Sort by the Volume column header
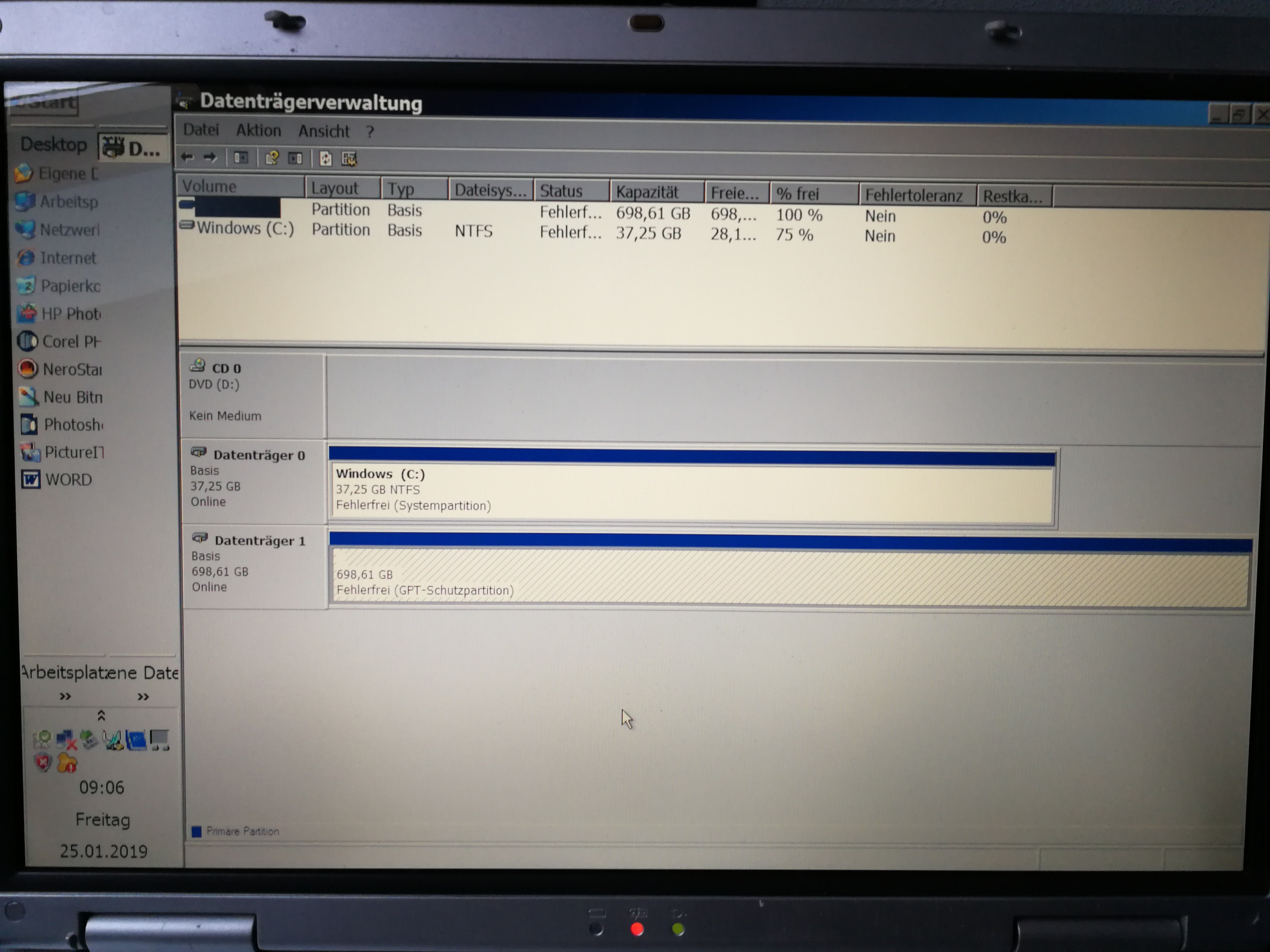The height and width of the screenshot is (952, 1270). pyautogui.click(x=240, y=186)
